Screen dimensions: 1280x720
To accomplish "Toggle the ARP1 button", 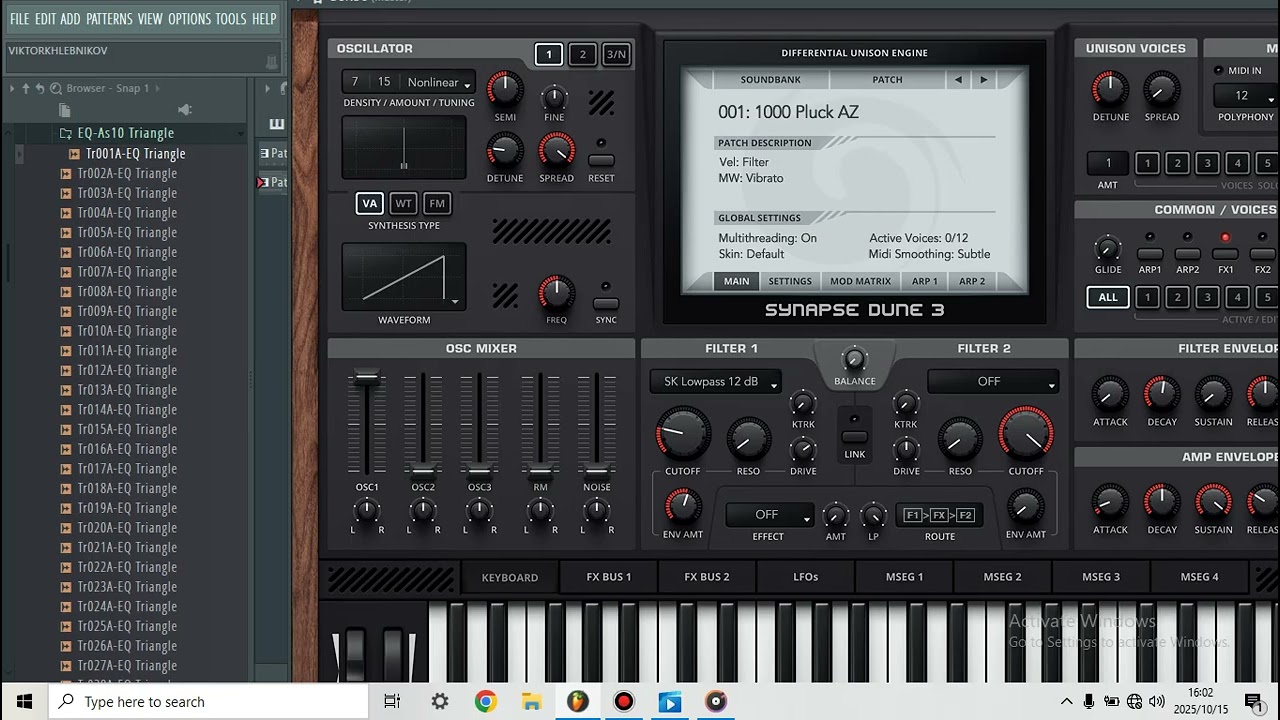I will [x=1150, y=254].
